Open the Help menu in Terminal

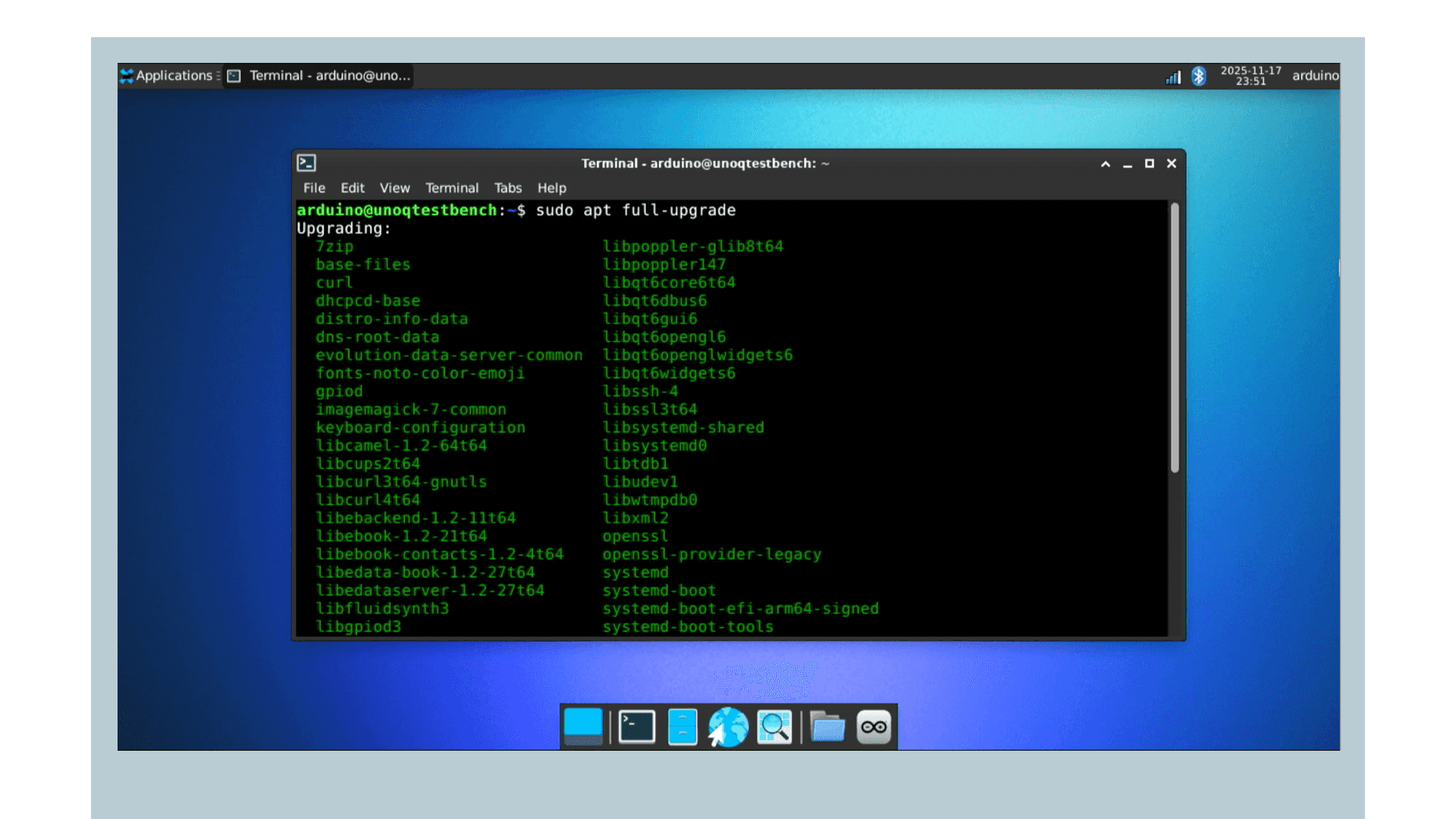coord(552,188)
